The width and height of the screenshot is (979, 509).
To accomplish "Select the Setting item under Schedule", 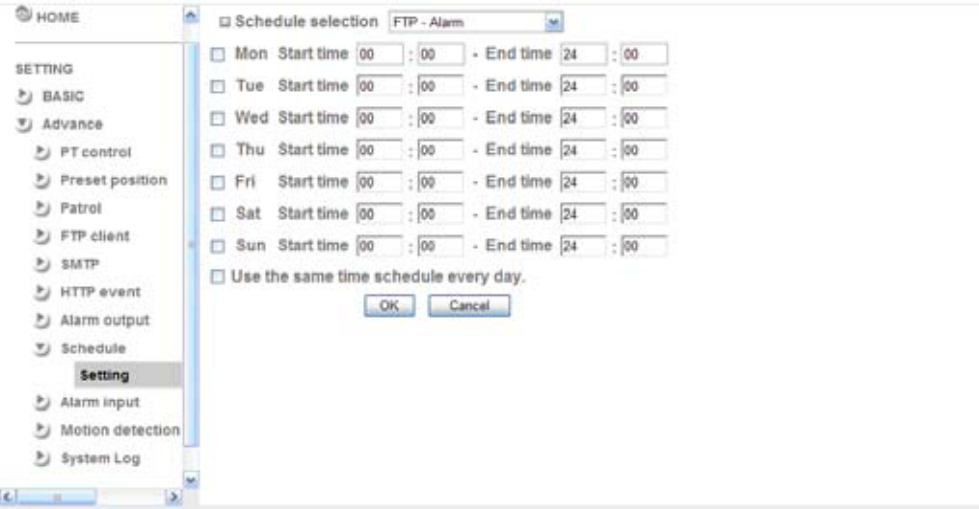I will point(104,375).
